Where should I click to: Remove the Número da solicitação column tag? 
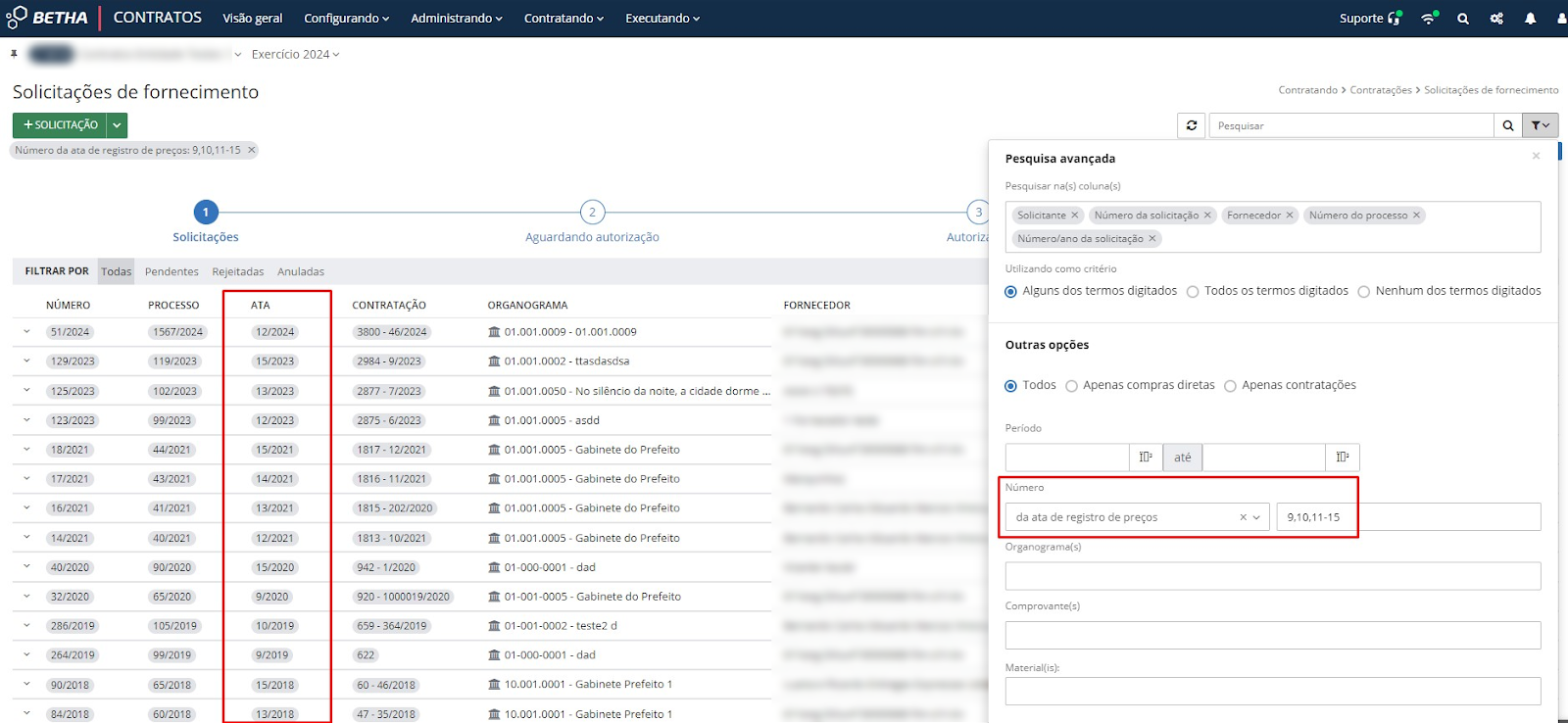(1207, 216)
